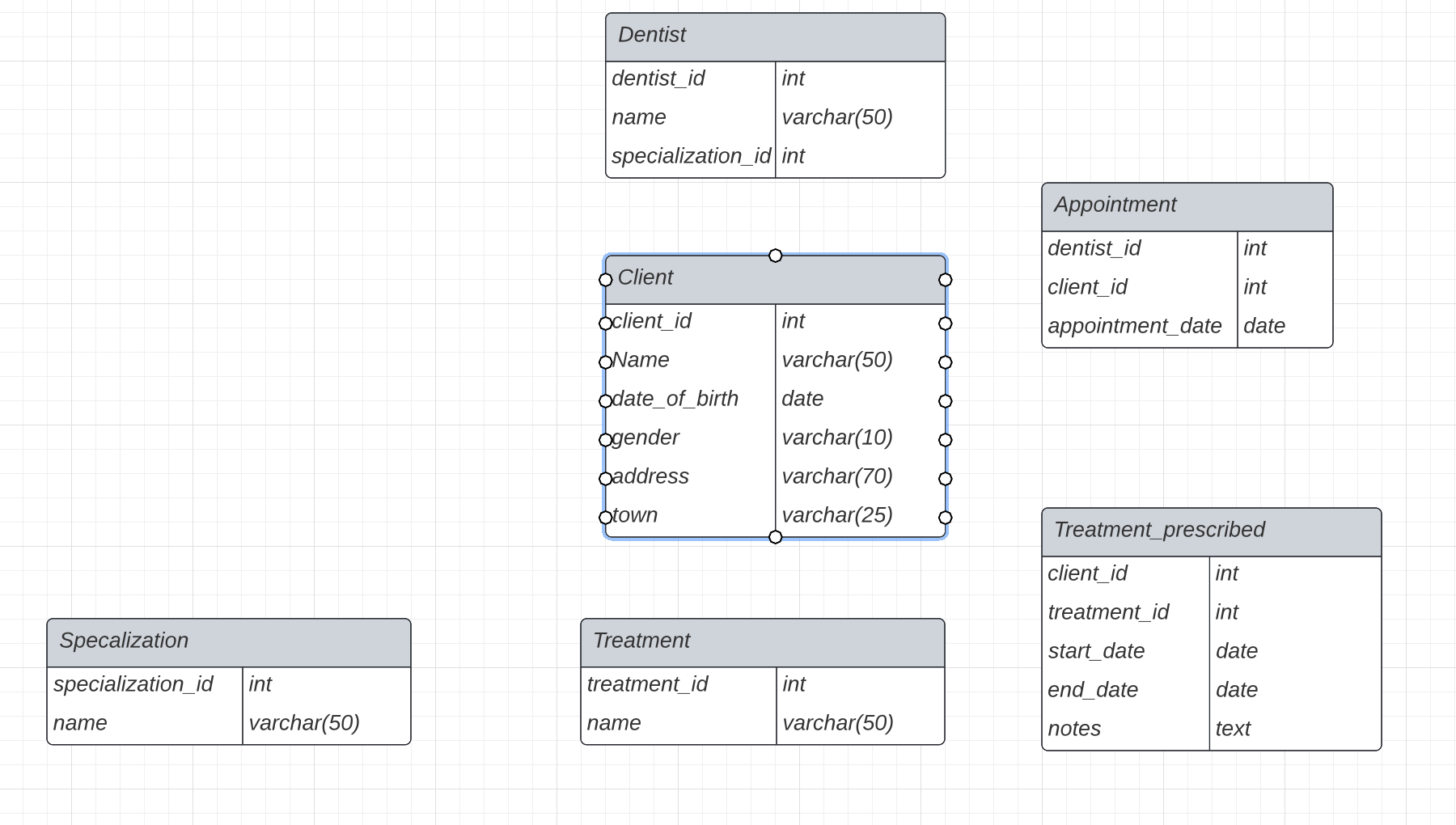Select the Appointment table title bar
1456x825 pixels.
(x=1186, y=205)
